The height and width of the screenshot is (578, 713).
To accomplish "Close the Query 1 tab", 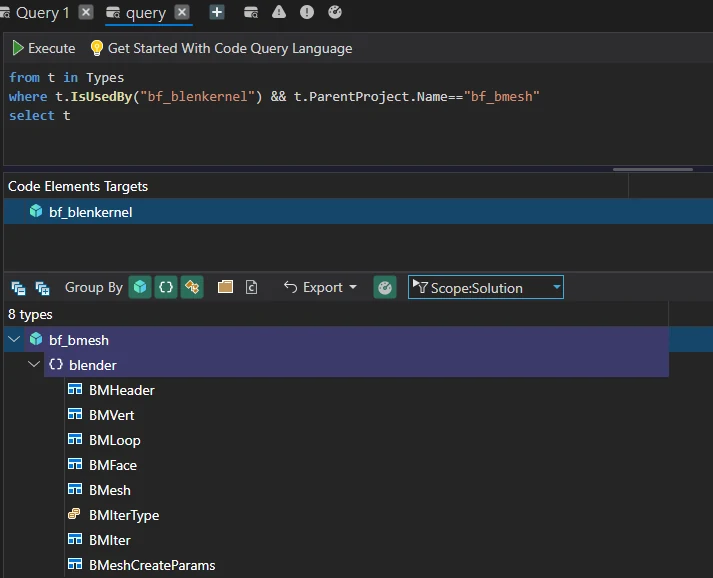I will [x=85, y=12].
